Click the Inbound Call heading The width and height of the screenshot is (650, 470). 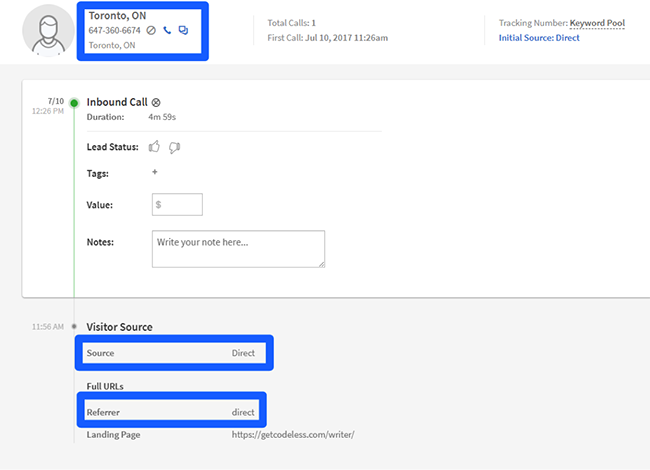117,102
